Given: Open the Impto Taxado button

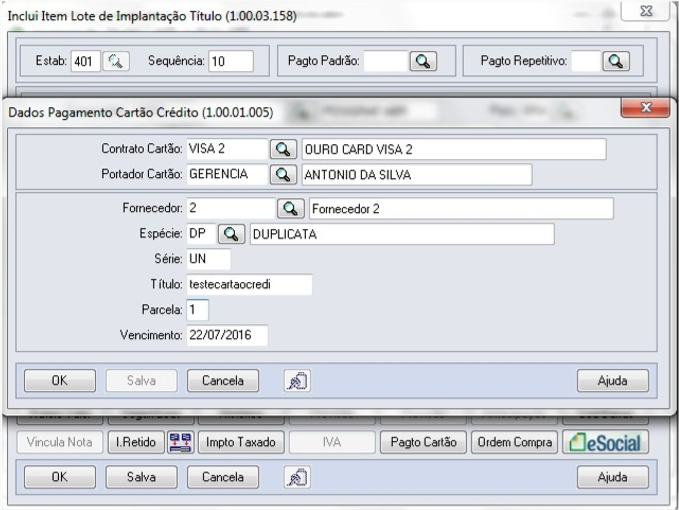Looking at the screenshot, I should 241,442.
